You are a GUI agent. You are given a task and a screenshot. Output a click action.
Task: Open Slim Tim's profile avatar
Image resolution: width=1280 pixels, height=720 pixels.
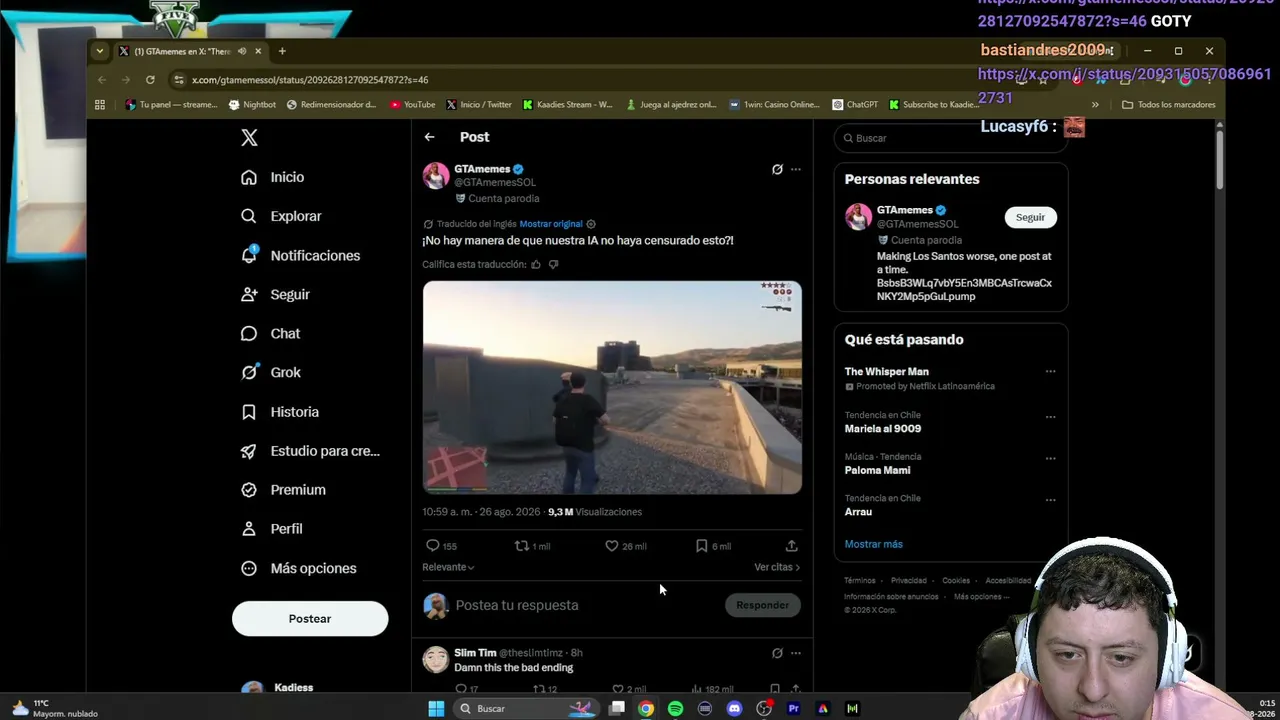pyautogui.click(x=436, y=660)
